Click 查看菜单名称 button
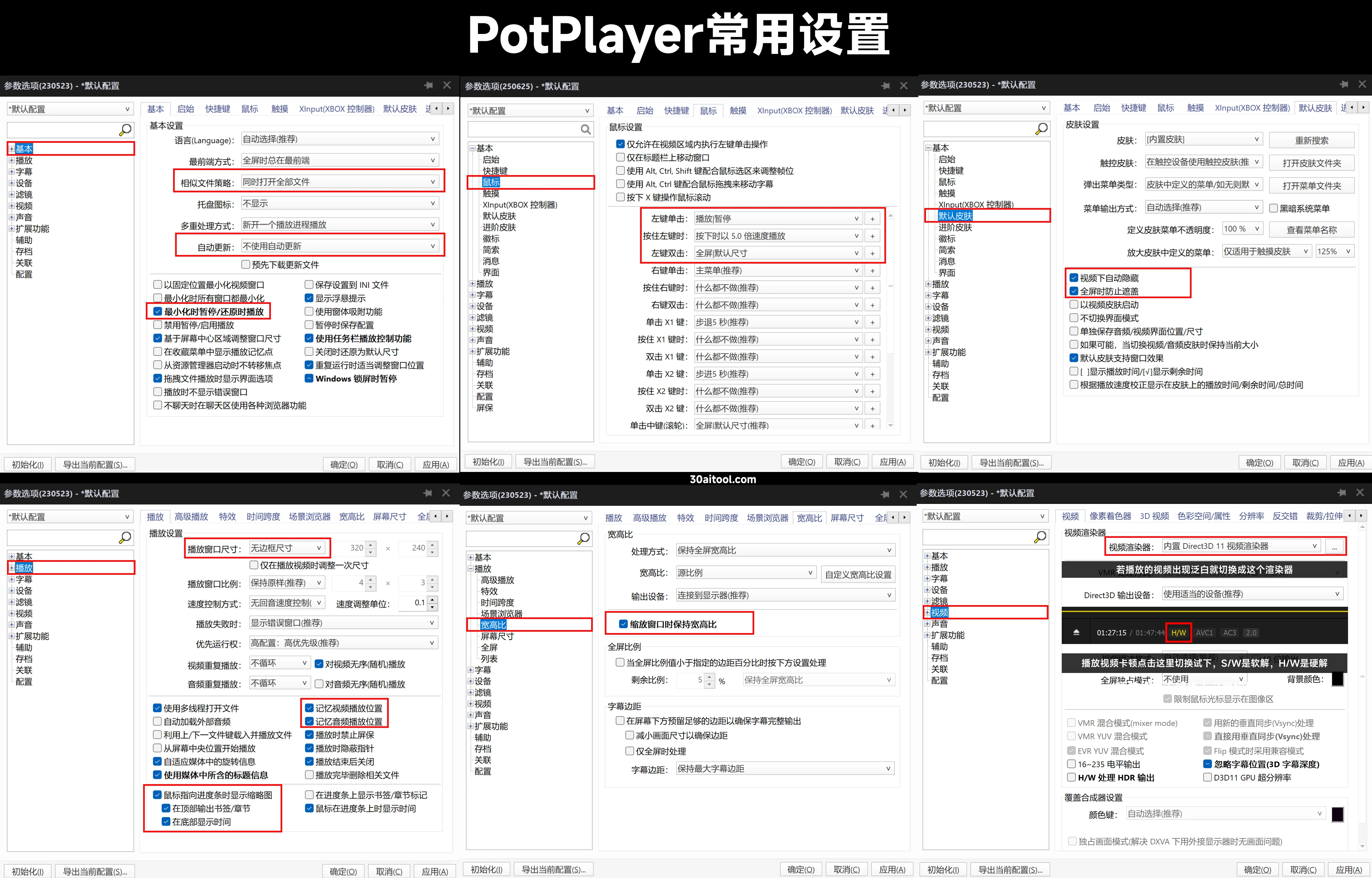Screen dimensions: 1372x878 [1311, 230]
